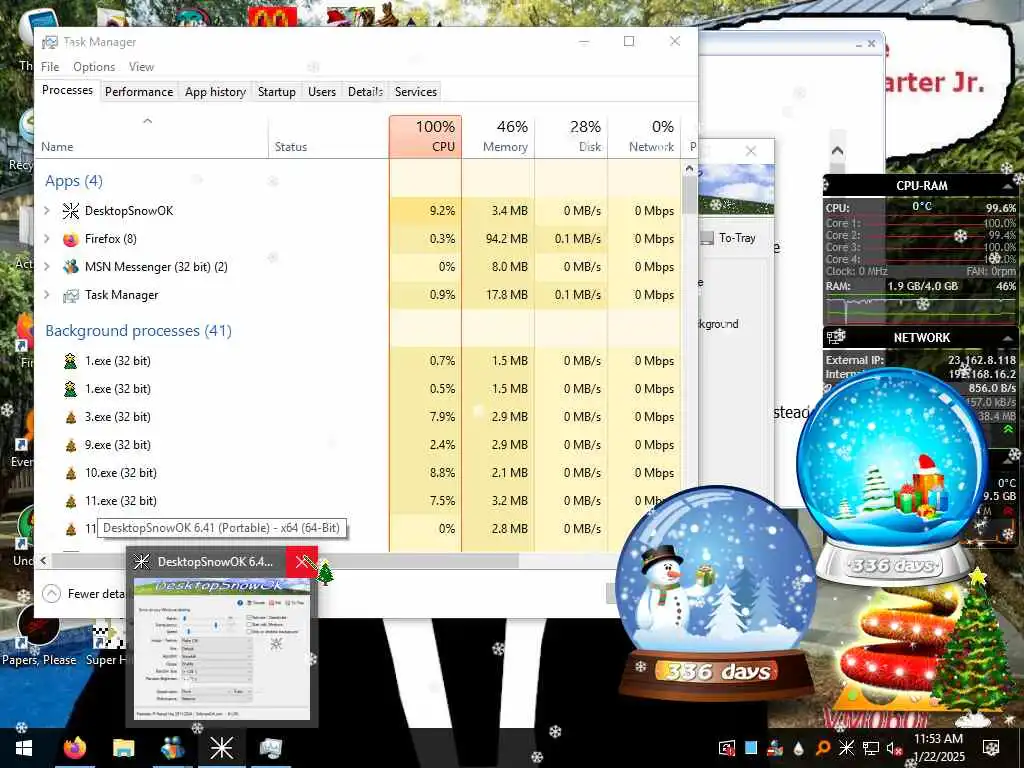Expand the MSN Messenger (32 bit) group
This screenshot has width=1024, height=768.
click(47, 267)
